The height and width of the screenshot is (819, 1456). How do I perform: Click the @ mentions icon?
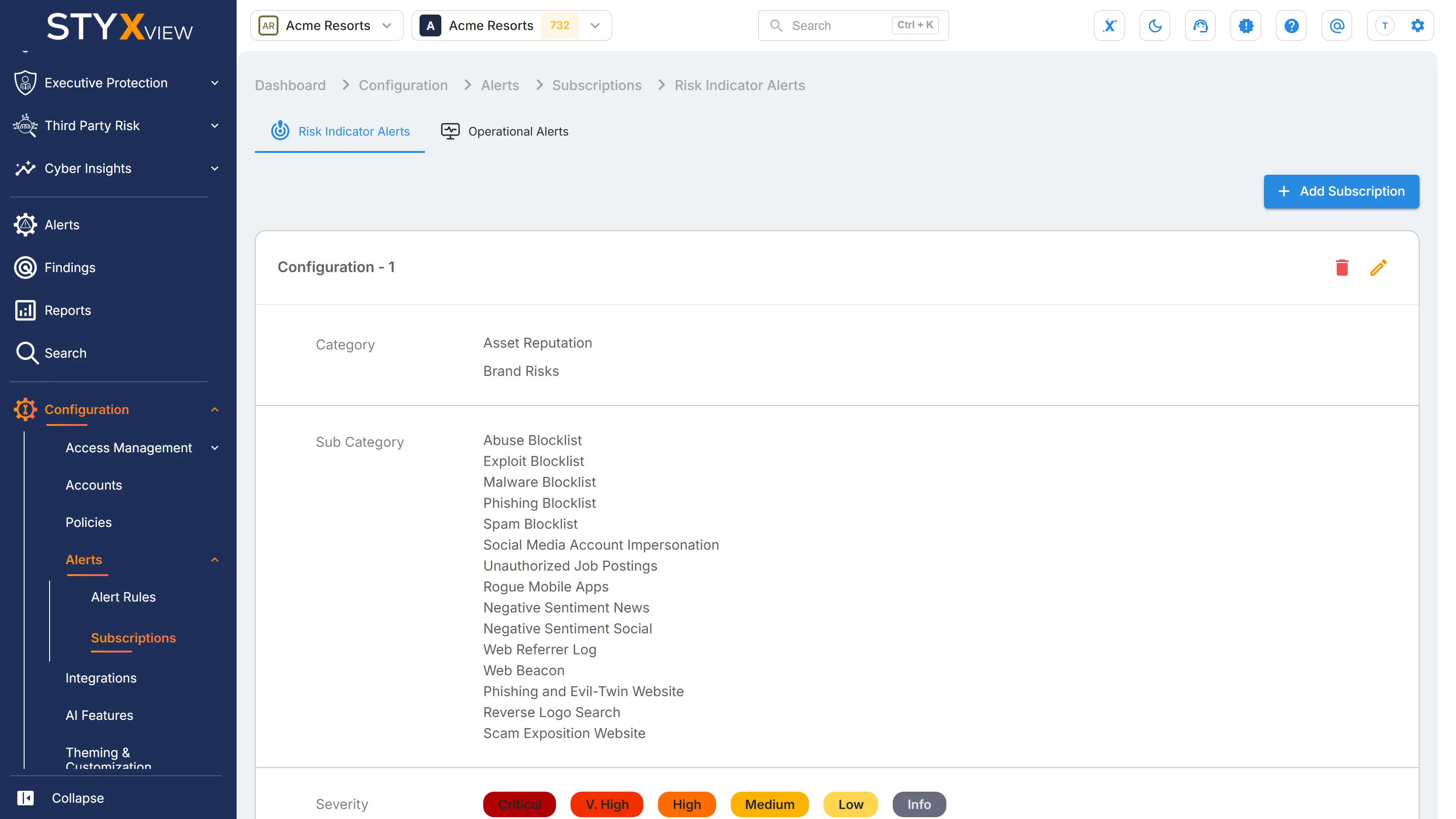(x=1337, y=25)
